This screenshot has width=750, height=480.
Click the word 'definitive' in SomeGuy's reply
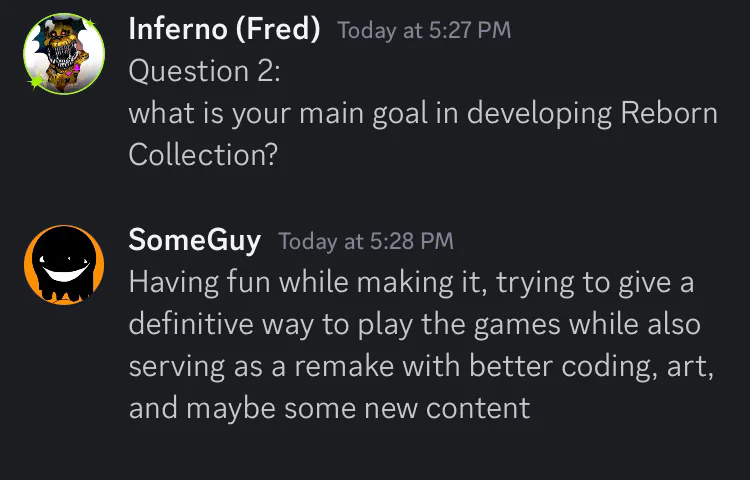191,324
